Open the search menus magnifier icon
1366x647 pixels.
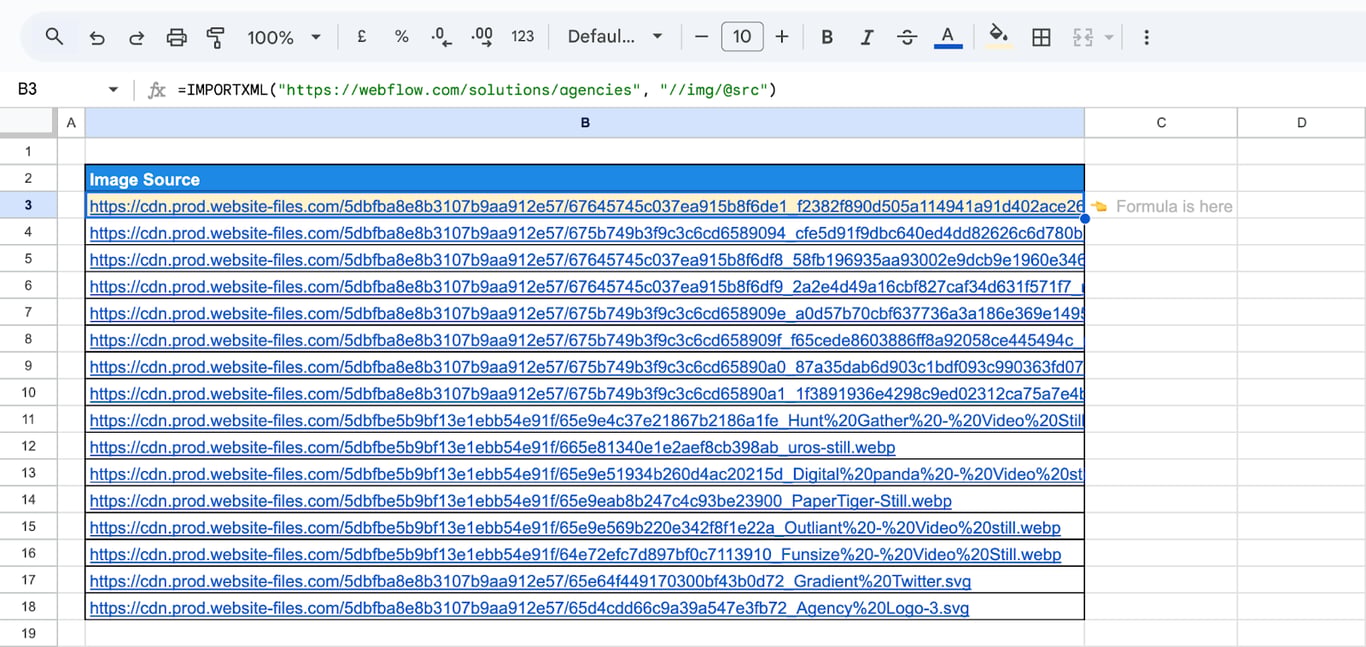click(x=54, y=37)
